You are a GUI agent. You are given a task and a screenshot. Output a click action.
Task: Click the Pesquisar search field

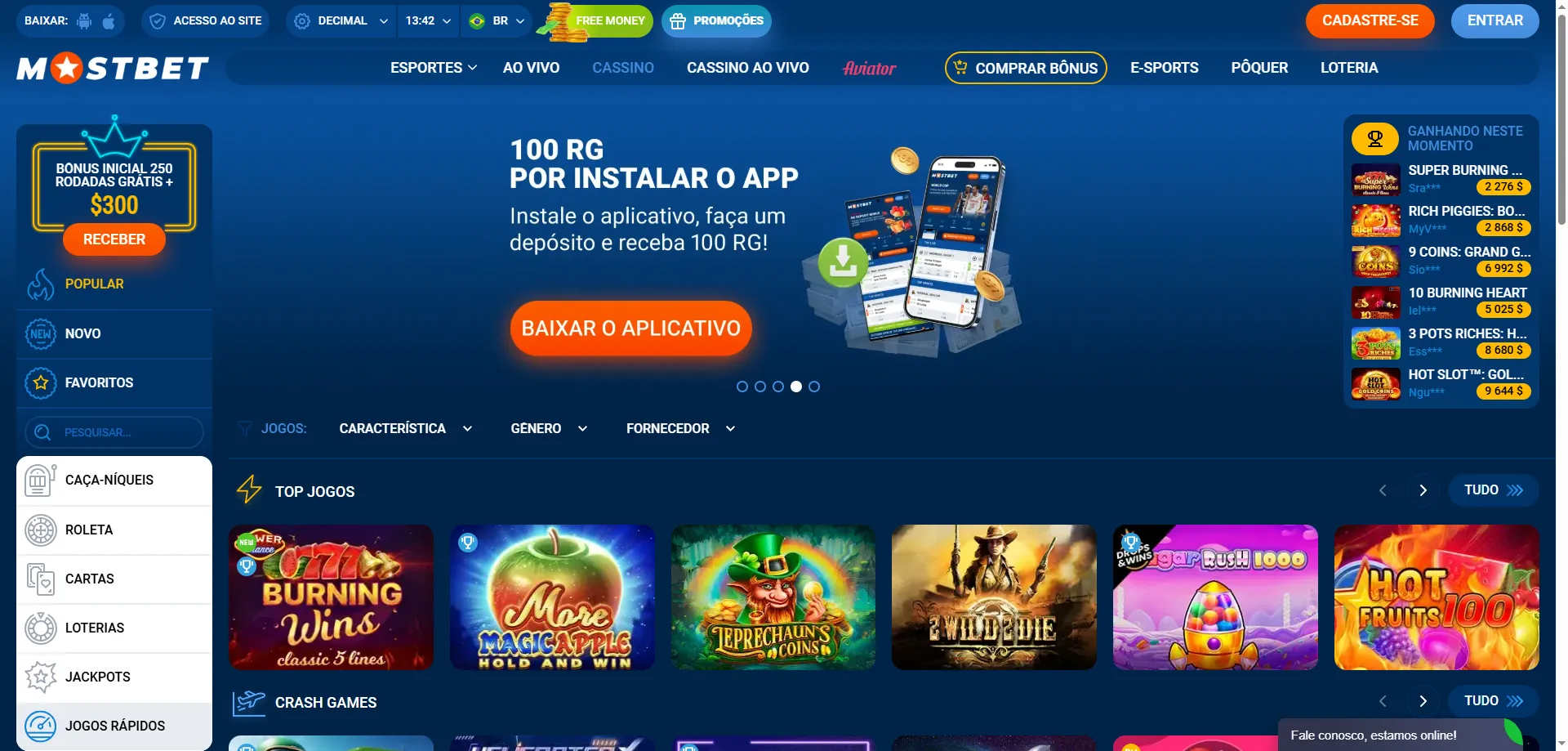click(114, 432)
